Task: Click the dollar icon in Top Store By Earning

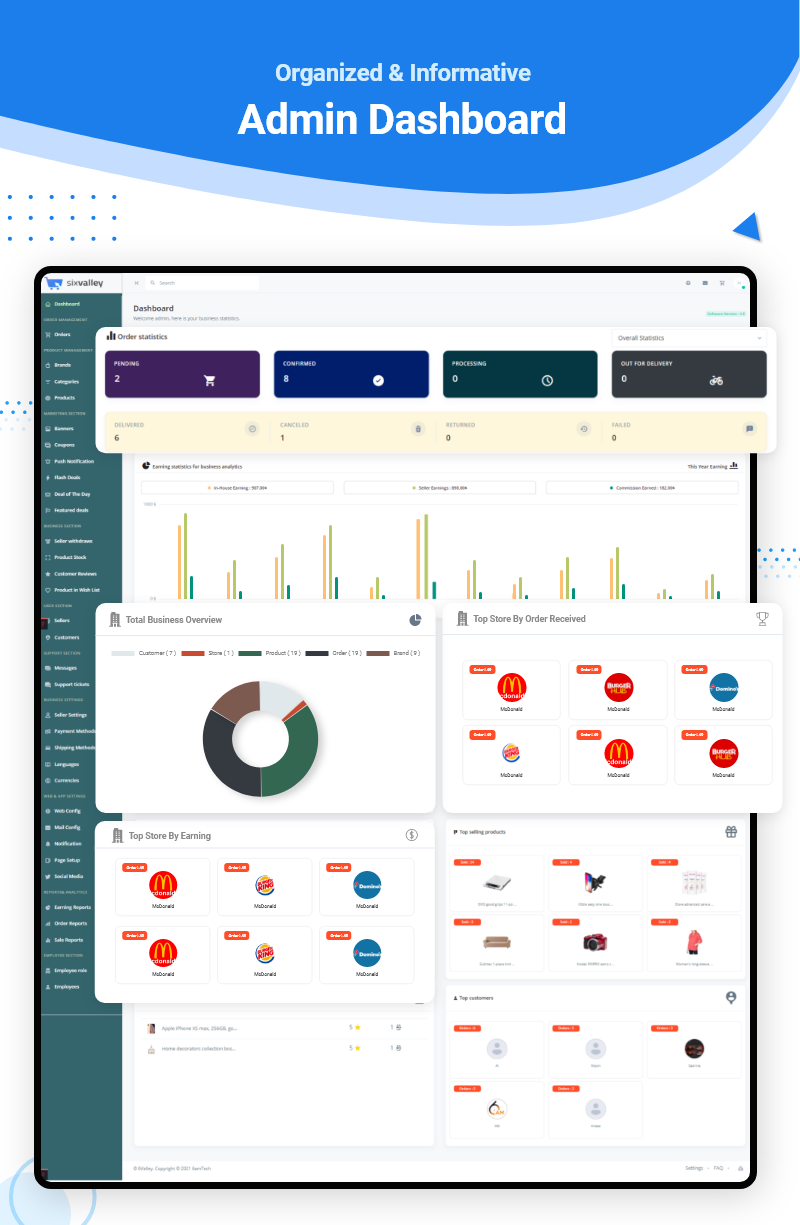Action: [x=411, y=835]
